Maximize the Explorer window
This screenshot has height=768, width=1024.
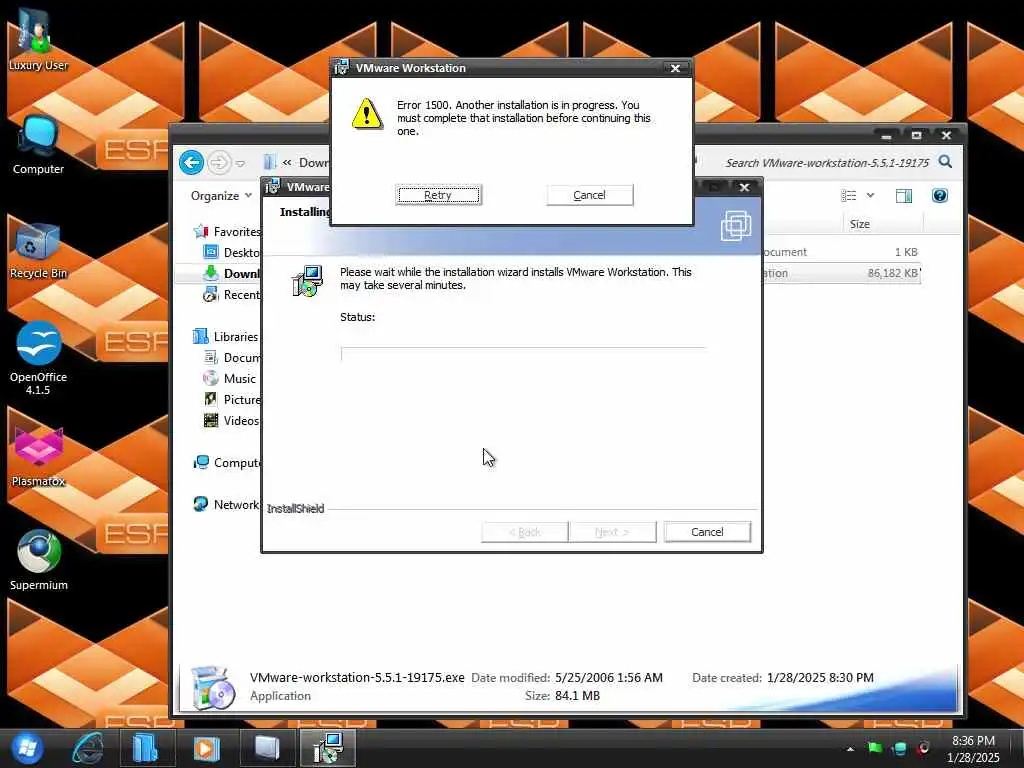pyautogui.click(x=916, y=136)
